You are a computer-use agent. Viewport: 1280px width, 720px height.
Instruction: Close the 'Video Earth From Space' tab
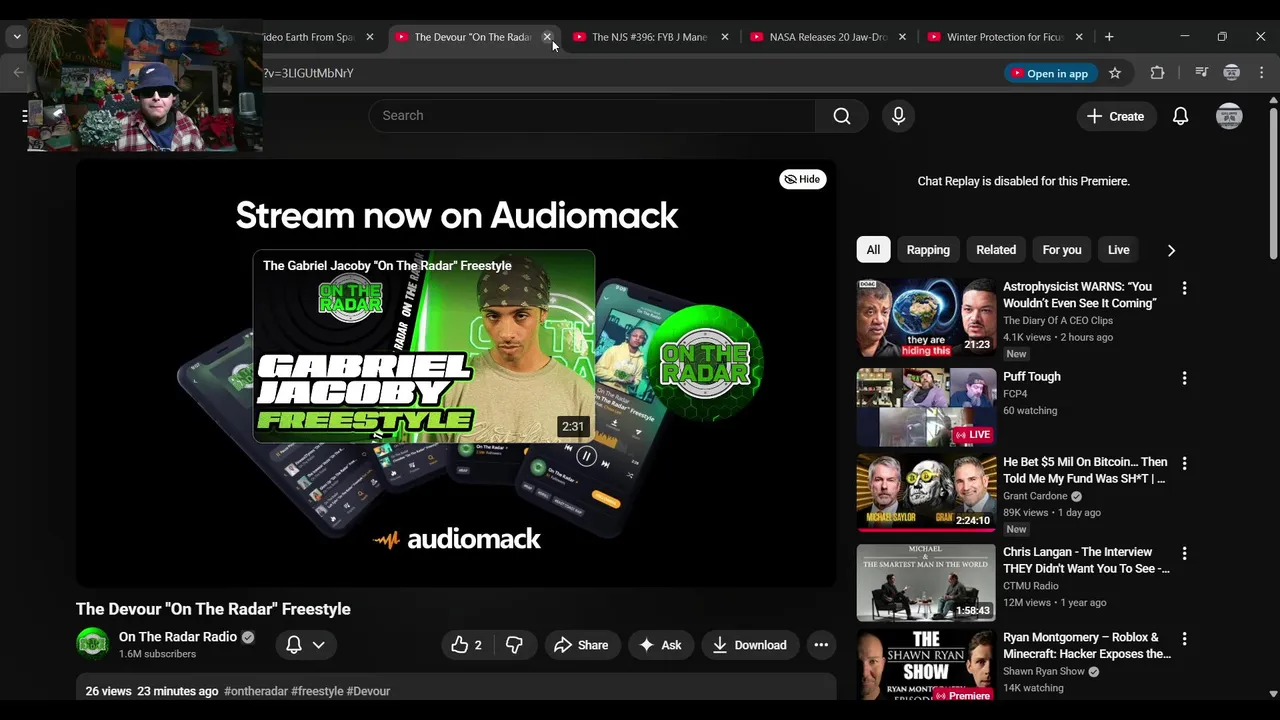(369, 37)
